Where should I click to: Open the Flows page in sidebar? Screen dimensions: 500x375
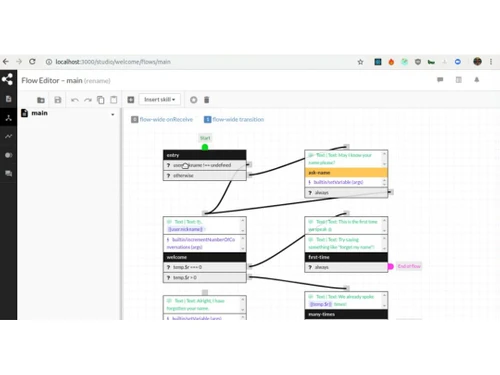pos(8,118)
